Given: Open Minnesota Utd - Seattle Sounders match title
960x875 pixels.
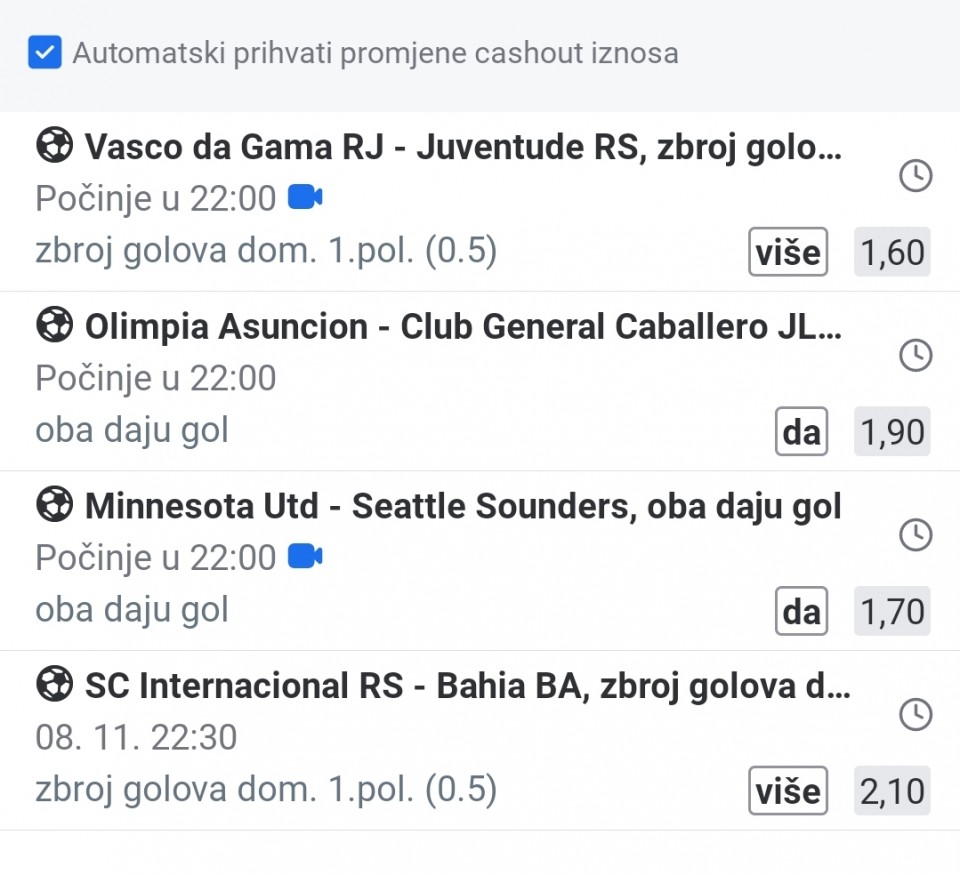Looking at the screenshot, I should [462, 507].
